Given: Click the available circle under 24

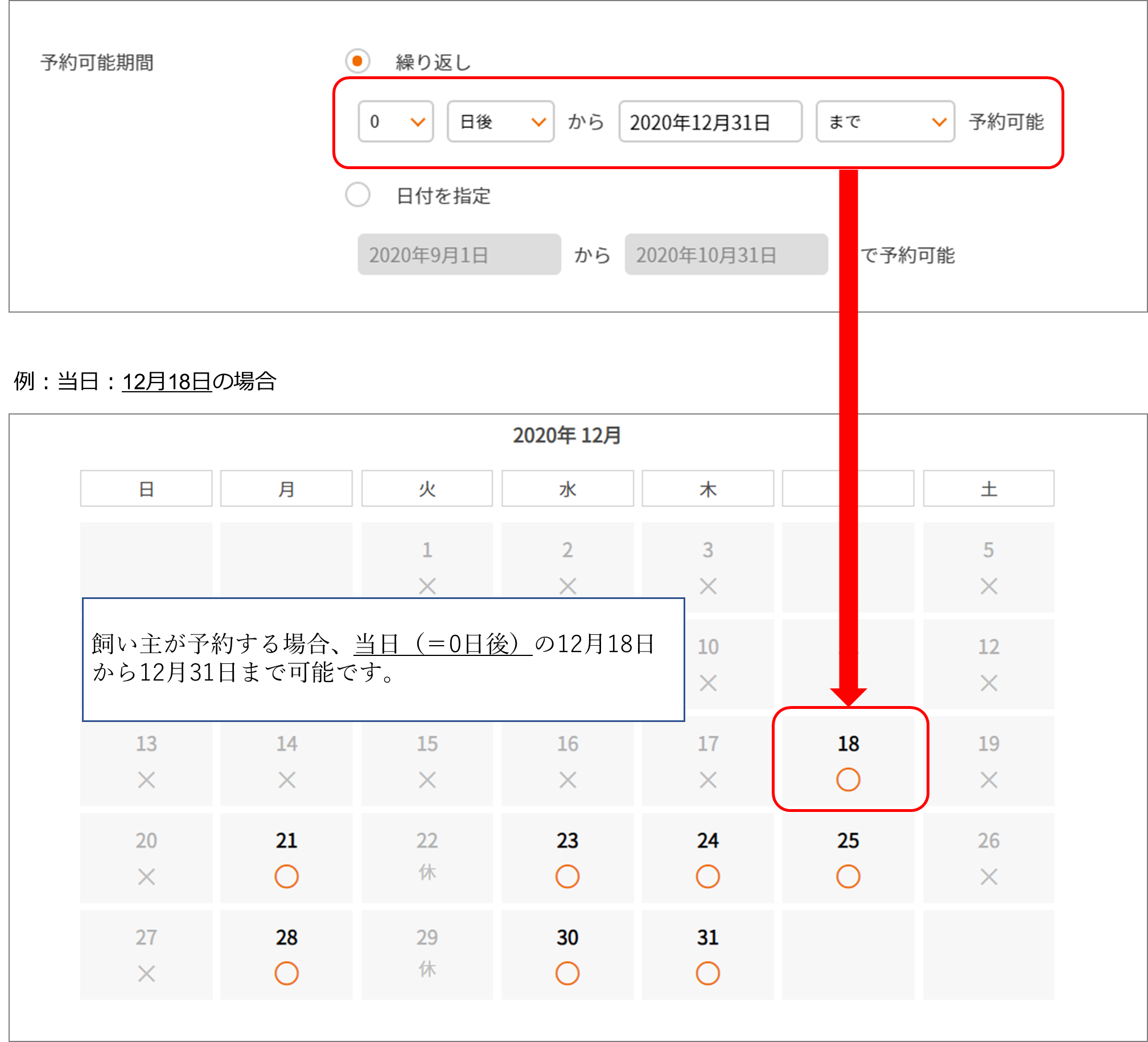Looking at the screenshot, I should (x=708, y=876).
